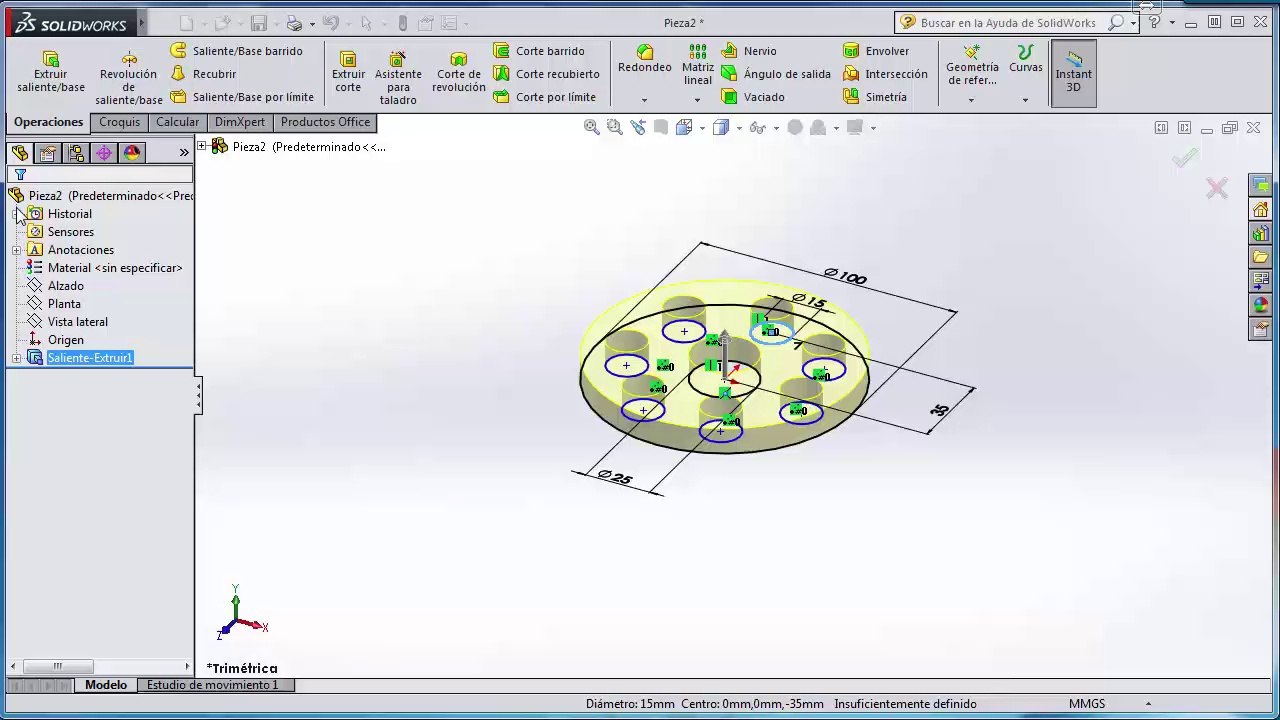Open Estudio de movimiento 1 tab
Viewport: 1280px width, 720px height.
pos(212,685)
